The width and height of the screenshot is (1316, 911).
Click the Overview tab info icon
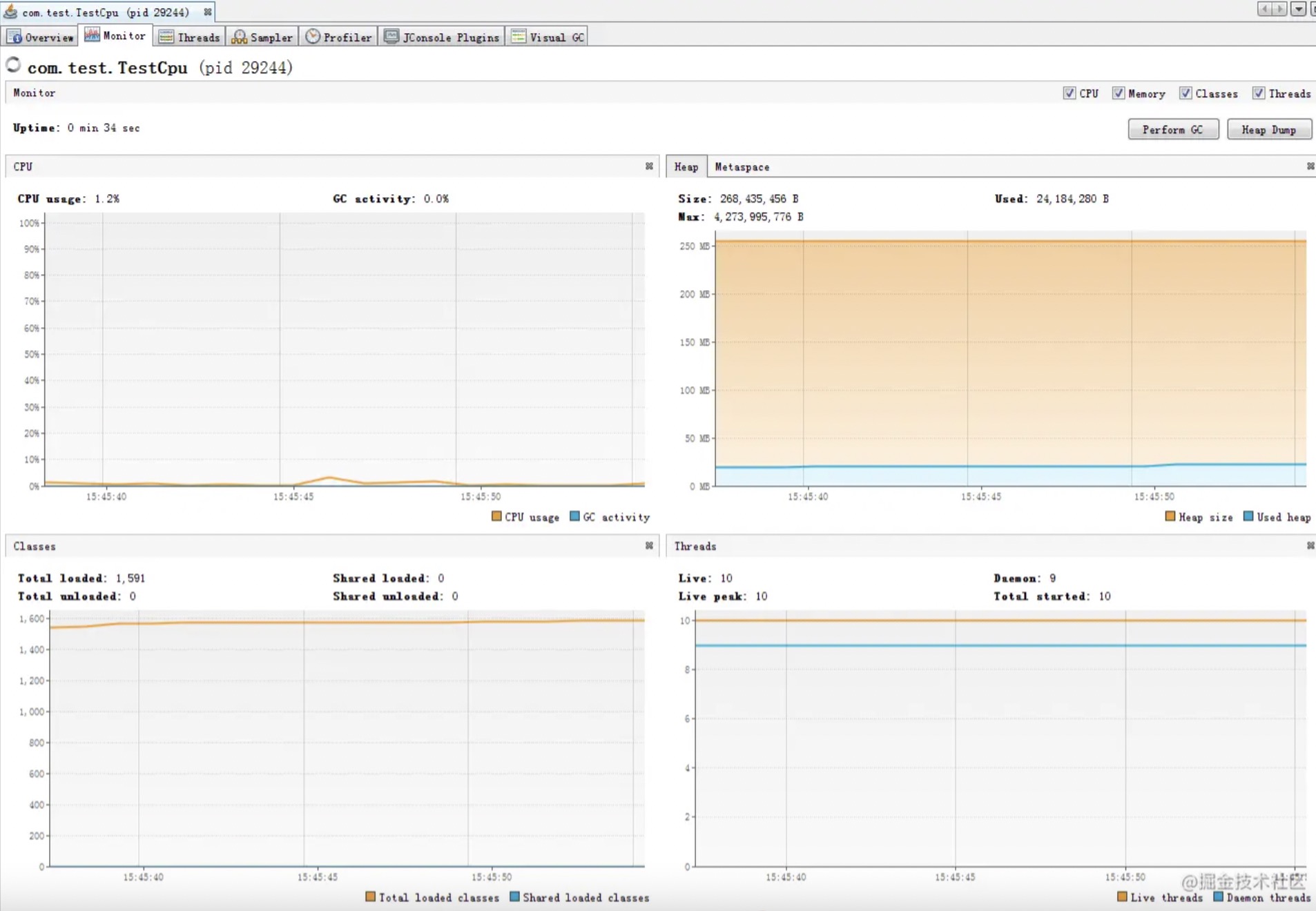(x=14, y=37)
